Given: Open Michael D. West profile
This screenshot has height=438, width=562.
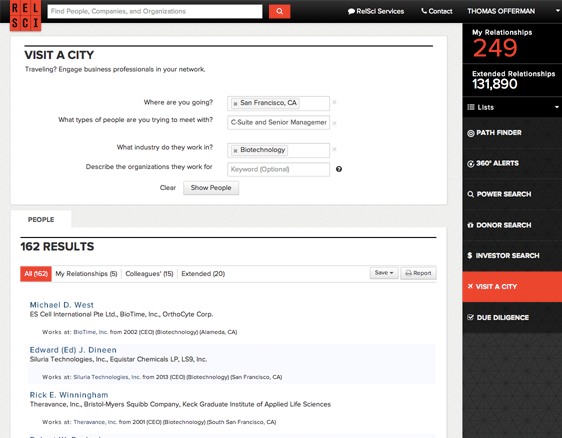Looking at the screenshot, I should click(62, 305).
